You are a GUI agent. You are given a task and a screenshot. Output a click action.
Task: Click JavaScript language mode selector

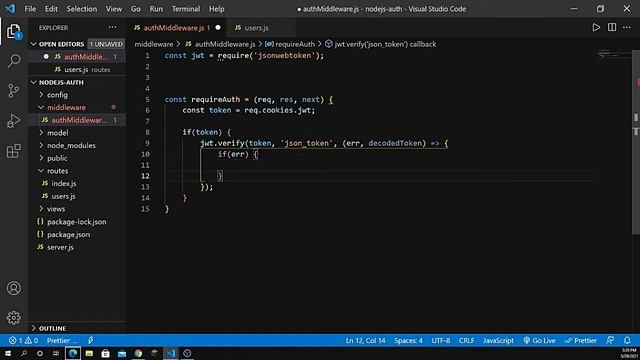[498, 340]
